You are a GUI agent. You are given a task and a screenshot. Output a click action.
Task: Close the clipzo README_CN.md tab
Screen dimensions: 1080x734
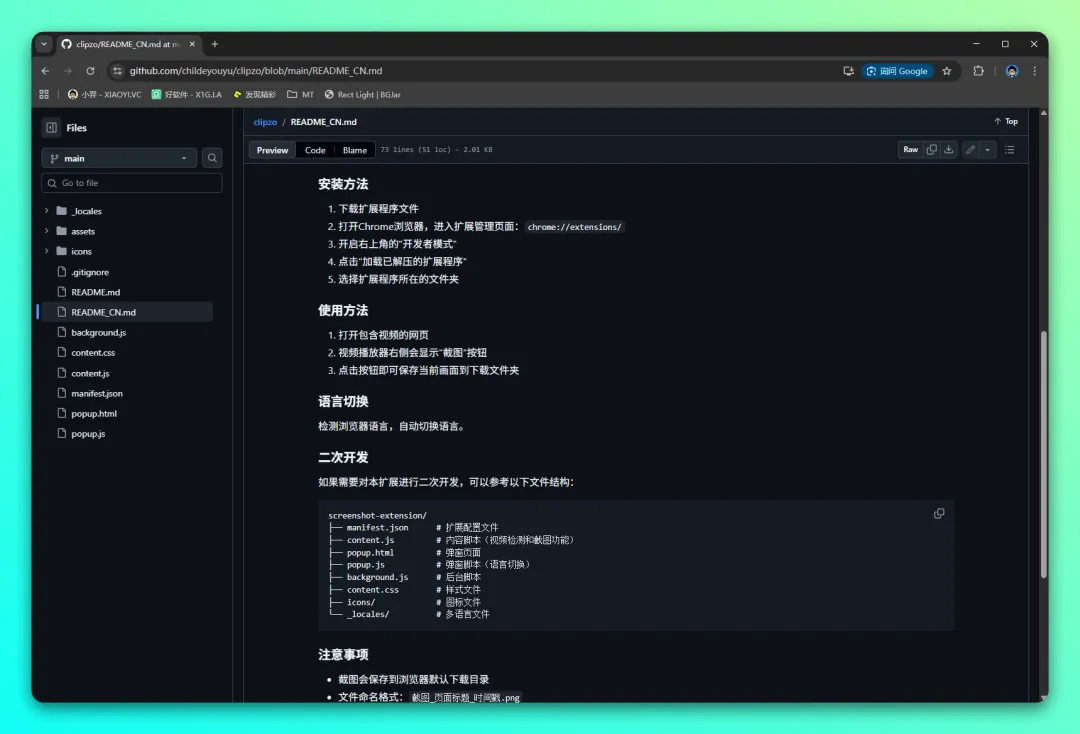[x=192, y=44]
